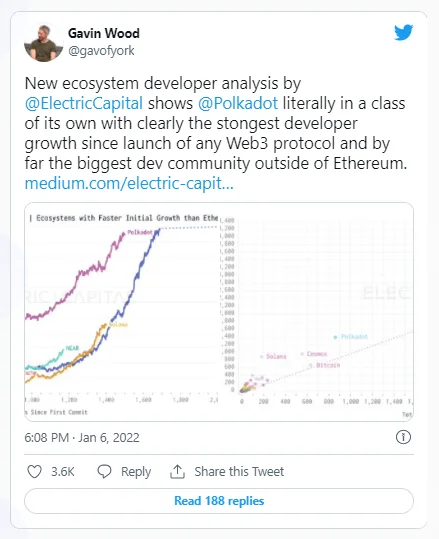Image resolution: width=439 pixels, height=539 pixels.
Task: Open the @Polkadot mention link
Action: 238,103
